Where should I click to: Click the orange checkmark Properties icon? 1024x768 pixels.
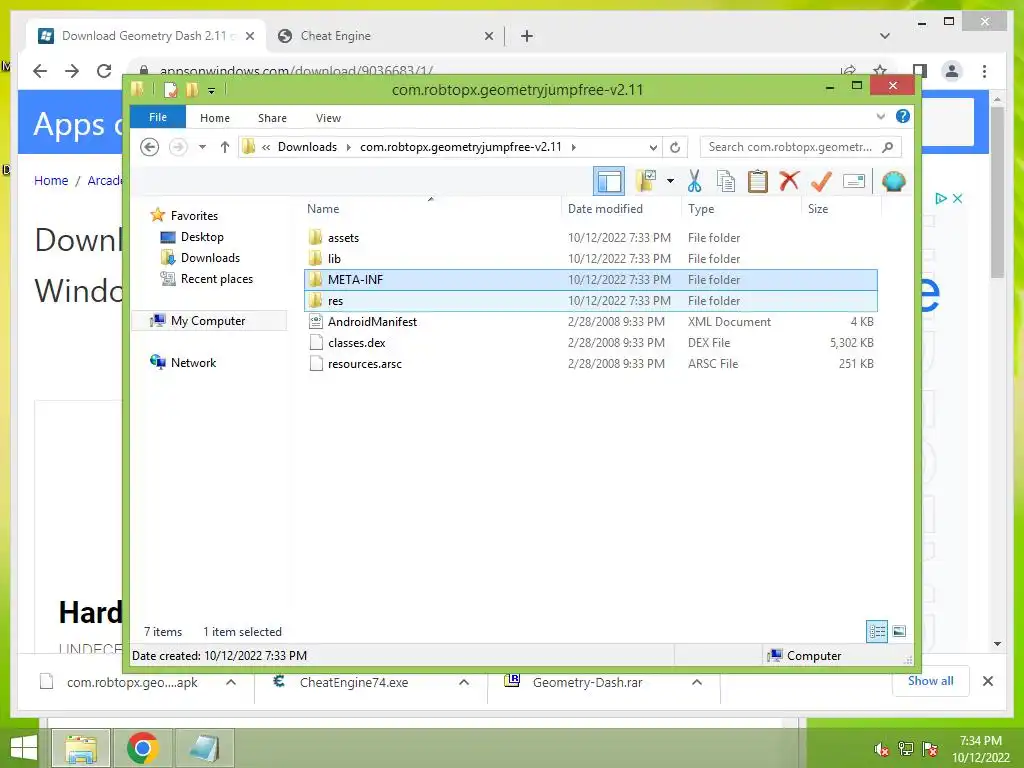click(x=821, y=181)
